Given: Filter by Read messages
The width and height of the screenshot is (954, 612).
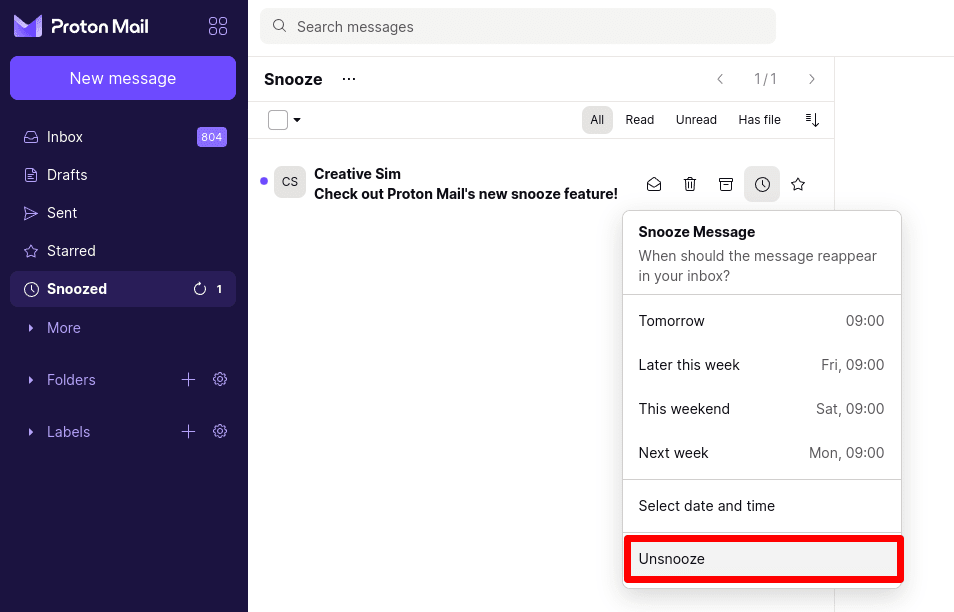Looking at the screenshot, I should [639, 120].
